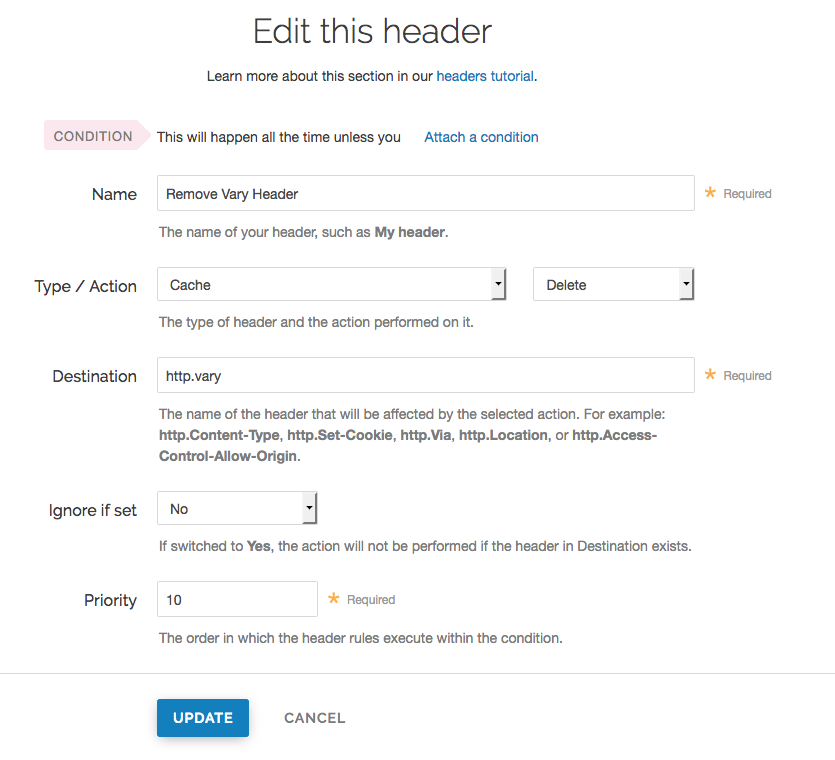The width and height of the screenshot is (835, 760).
Task: Click the CANCEL button
Action: (314, 718)
